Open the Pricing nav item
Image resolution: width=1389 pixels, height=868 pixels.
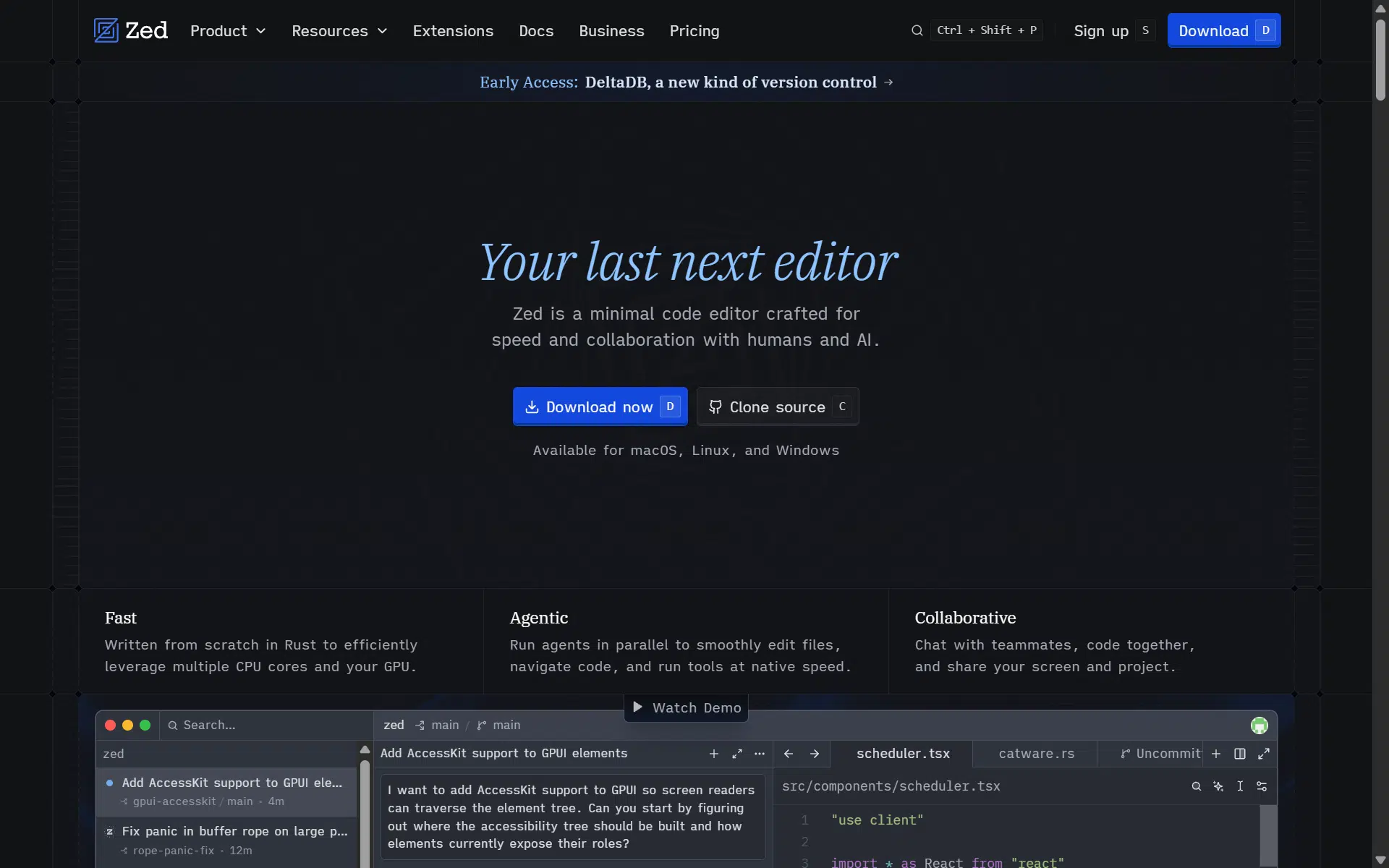tap(694, 31)
